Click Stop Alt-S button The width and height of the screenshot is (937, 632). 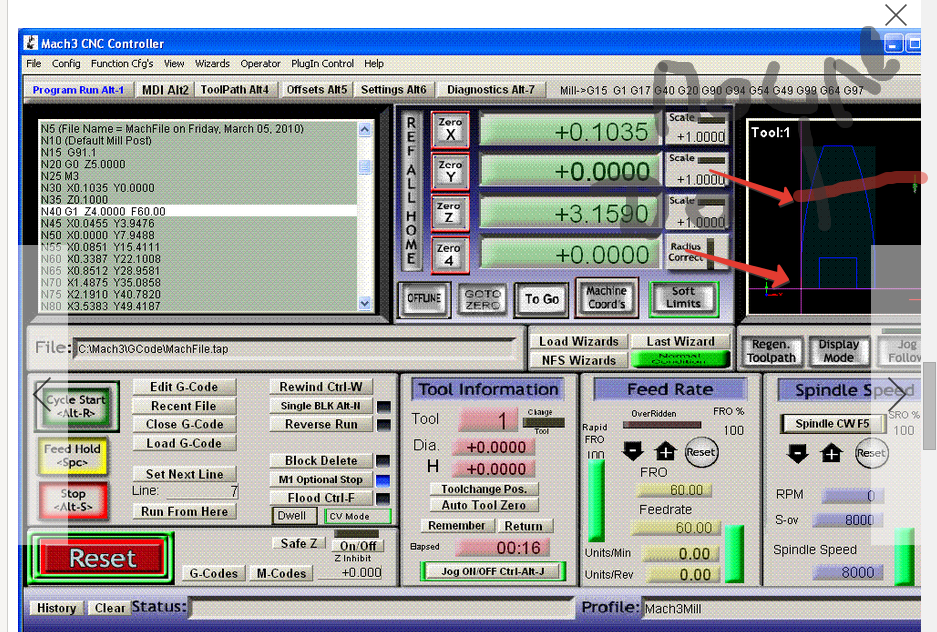click(x=73, y=500)
